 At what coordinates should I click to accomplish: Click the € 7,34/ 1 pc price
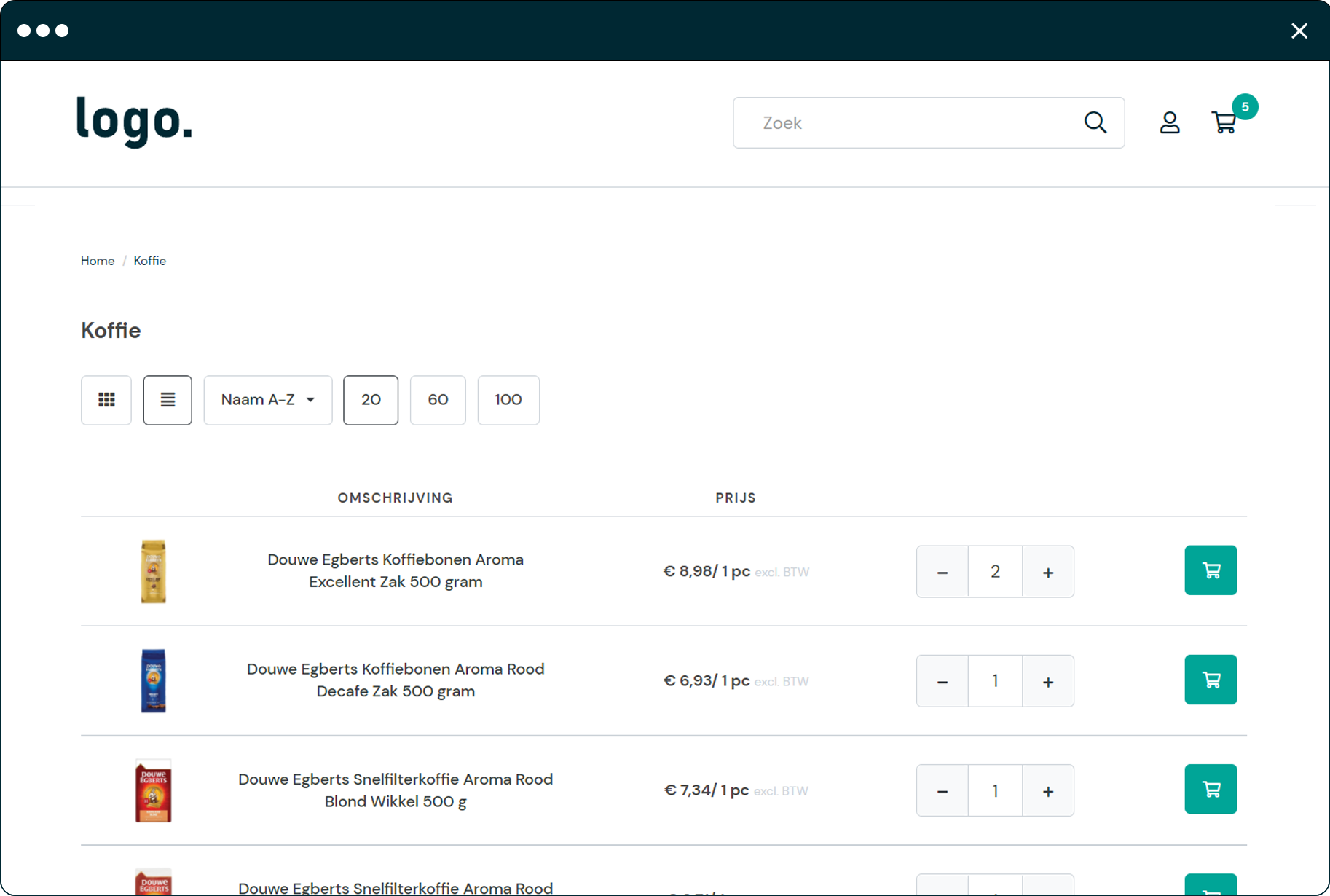[x=707, y=790]
